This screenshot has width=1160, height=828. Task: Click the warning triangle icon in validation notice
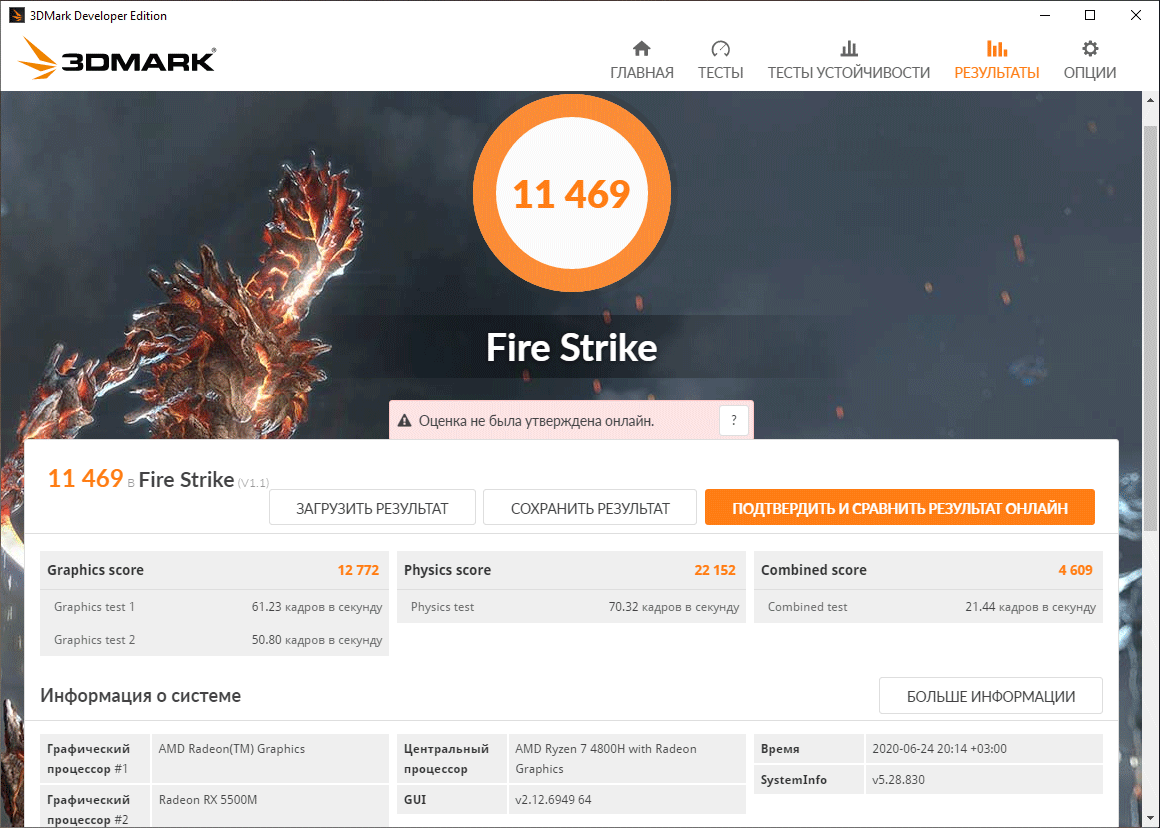(404, 421)
